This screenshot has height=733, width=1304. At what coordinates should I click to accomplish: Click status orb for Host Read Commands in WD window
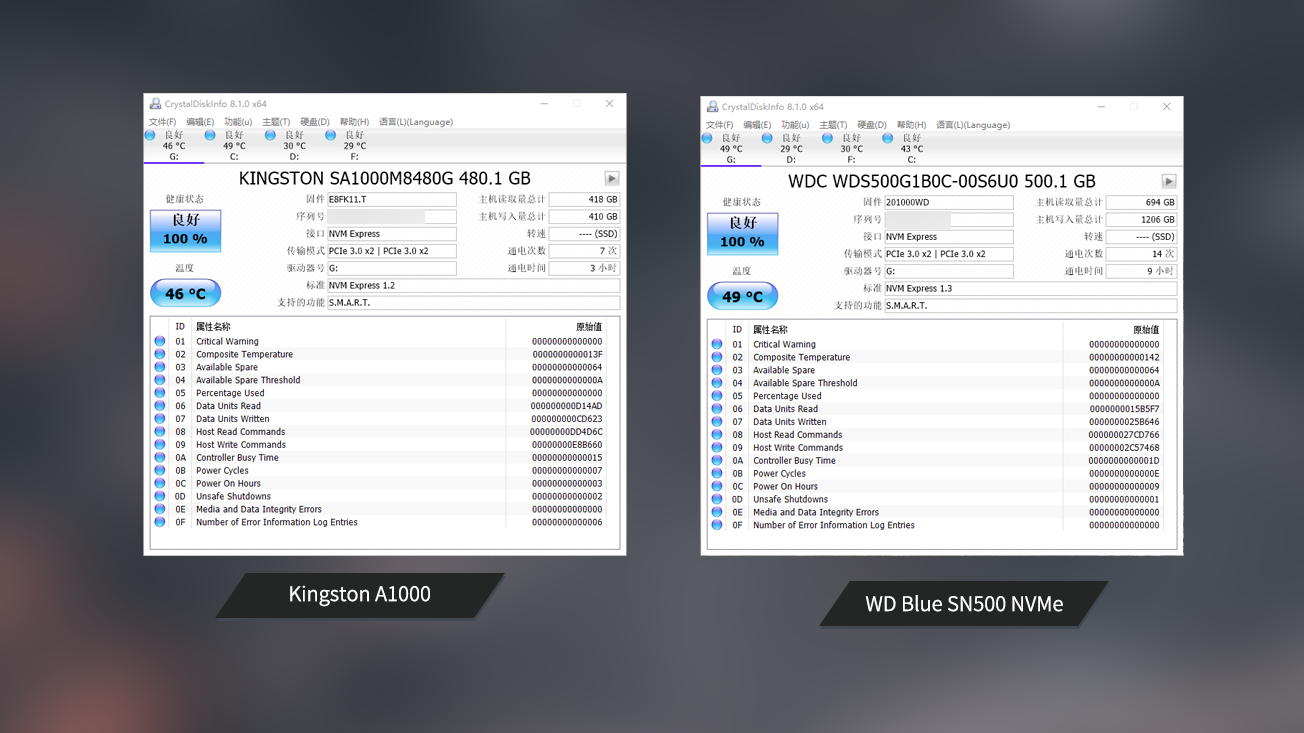pyautogui.click(x=717, y=435)
